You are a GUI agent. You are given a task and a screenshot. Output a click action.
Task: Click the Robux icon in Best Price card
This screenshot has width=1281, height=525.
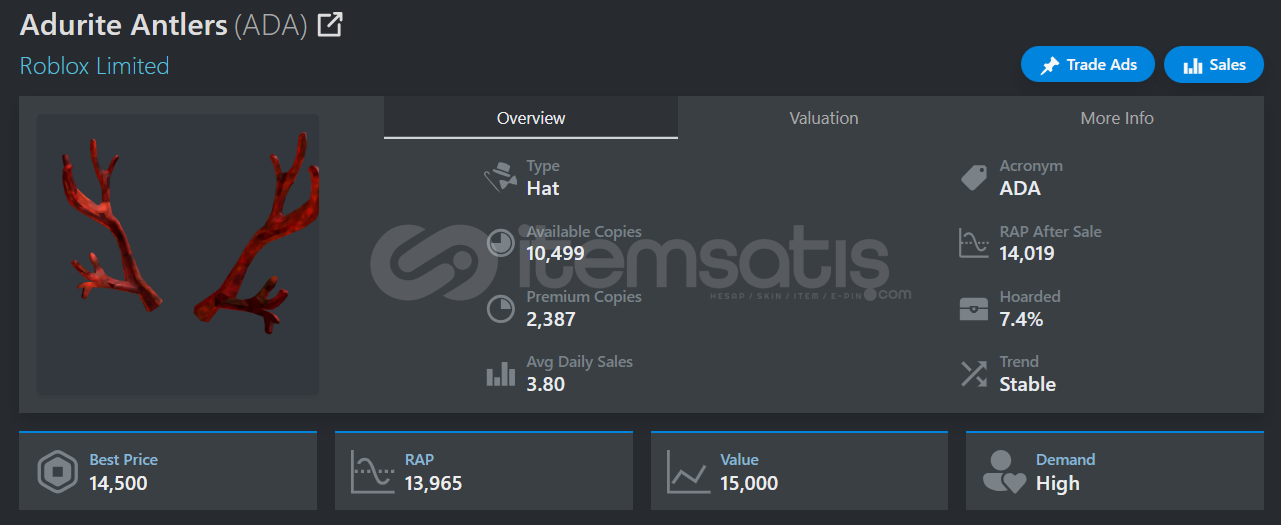(57, 472)
